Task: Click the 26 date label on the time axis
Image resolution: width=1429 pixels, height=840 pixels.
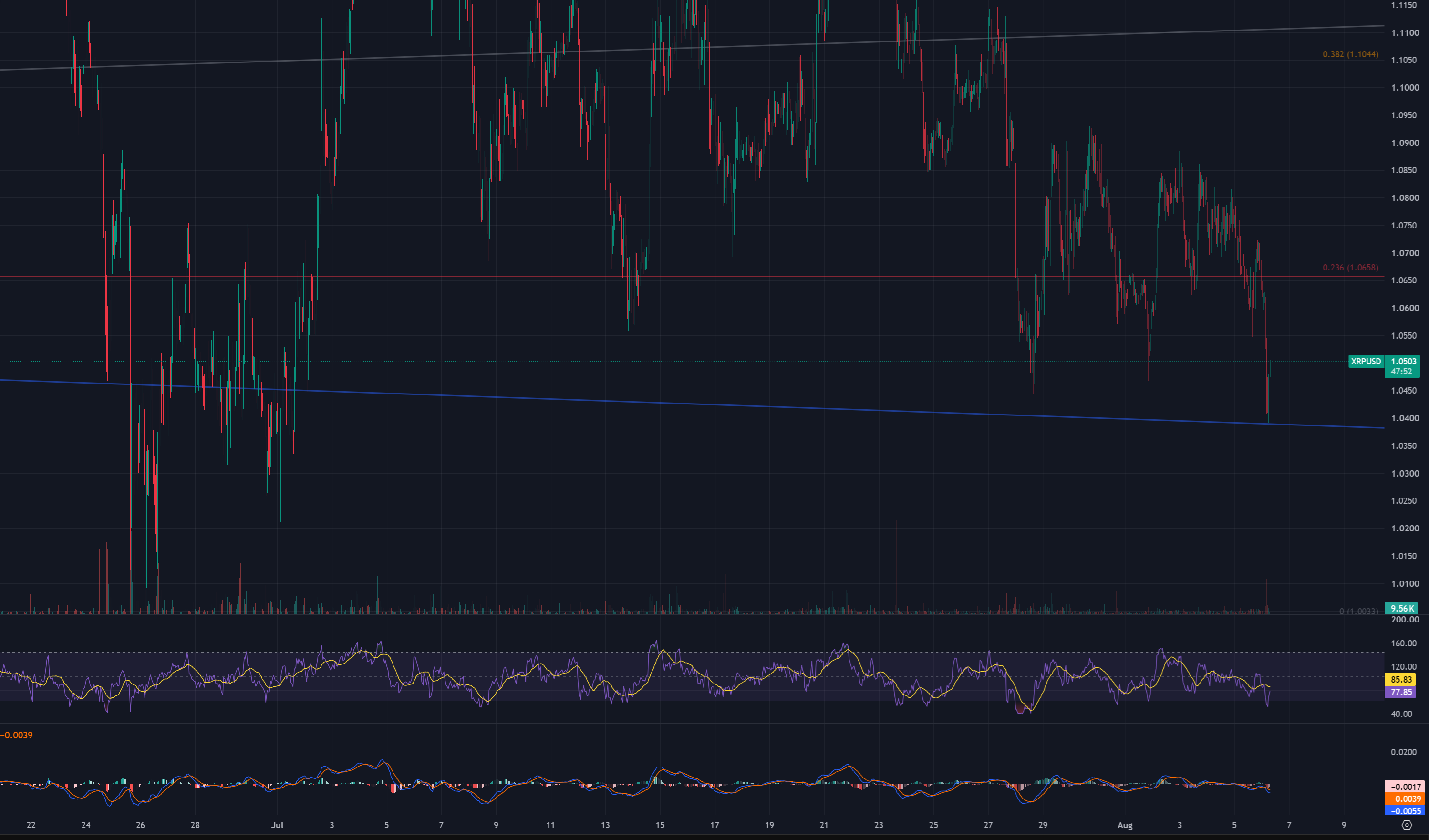Action: (x=141, y=825)
